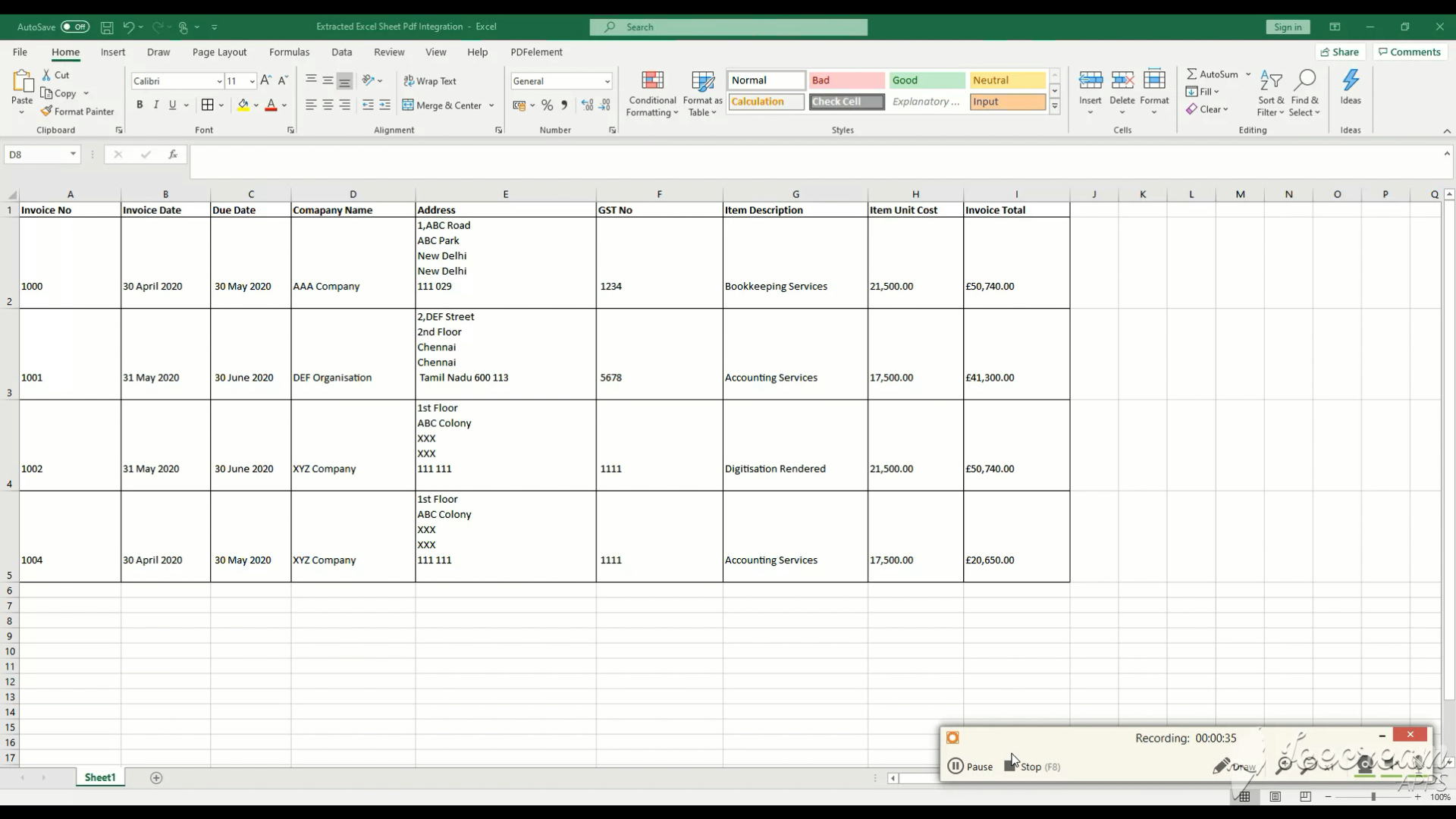Open the PDFelement tab
The width and height of the screenshot is (1456, 819).
pos(536,52)
